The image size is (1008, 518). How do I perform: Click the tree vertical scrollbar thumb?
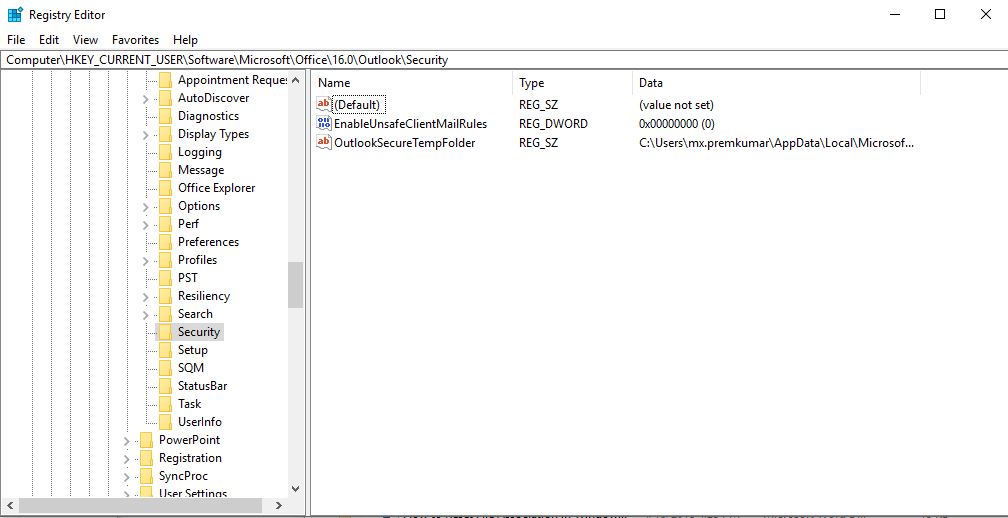(295, 285)
